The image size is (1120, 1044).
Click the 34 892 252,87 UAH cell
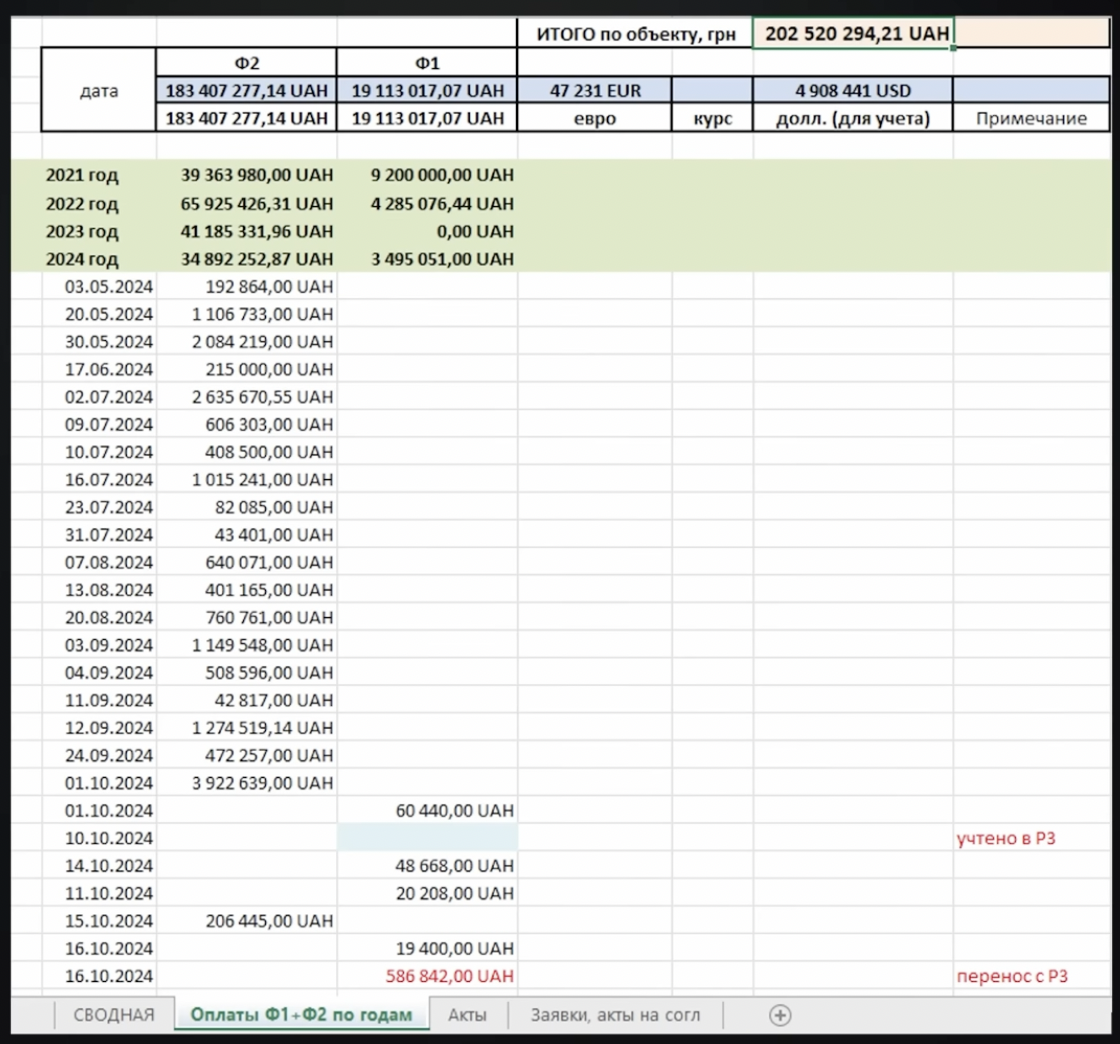246,259
